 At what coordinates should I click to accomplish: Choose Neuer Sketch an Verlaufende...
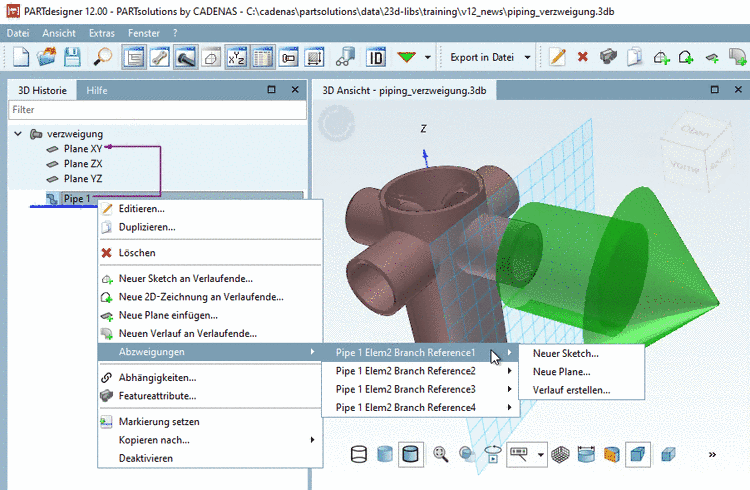click(210, 278)
